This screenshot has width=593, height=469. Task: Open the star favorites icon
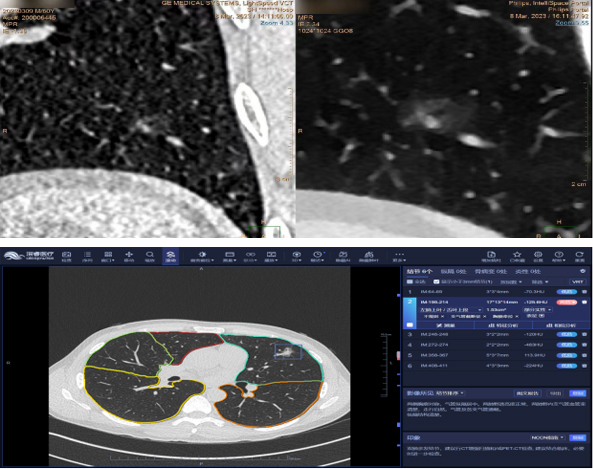(x=517, y=256)
